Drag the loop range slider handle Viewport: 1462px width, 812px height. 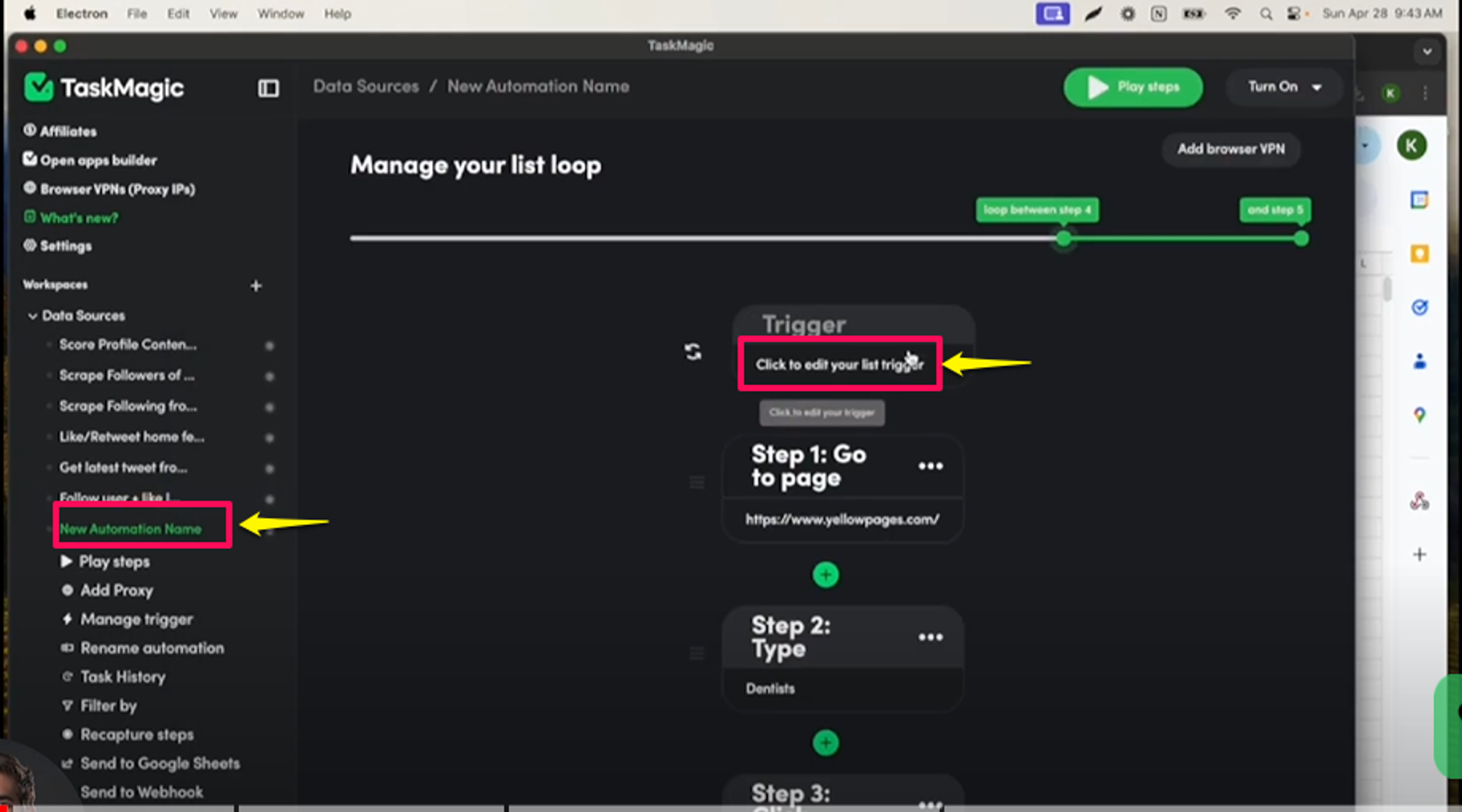pyautogui.click(x=1063, y=238)
